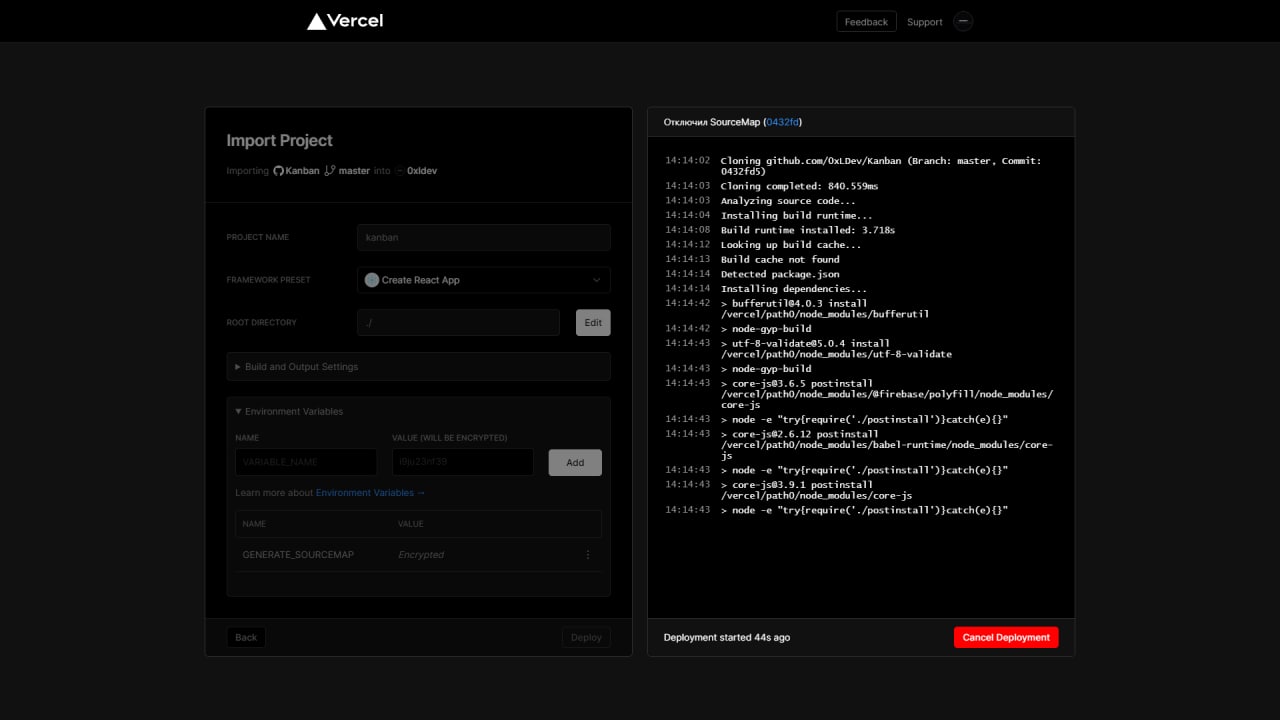The height and width of the screenshot is (720, 1280).
Task: Expand Build and Output Settings
Action: pyautogui.click(x=419, y=367)
